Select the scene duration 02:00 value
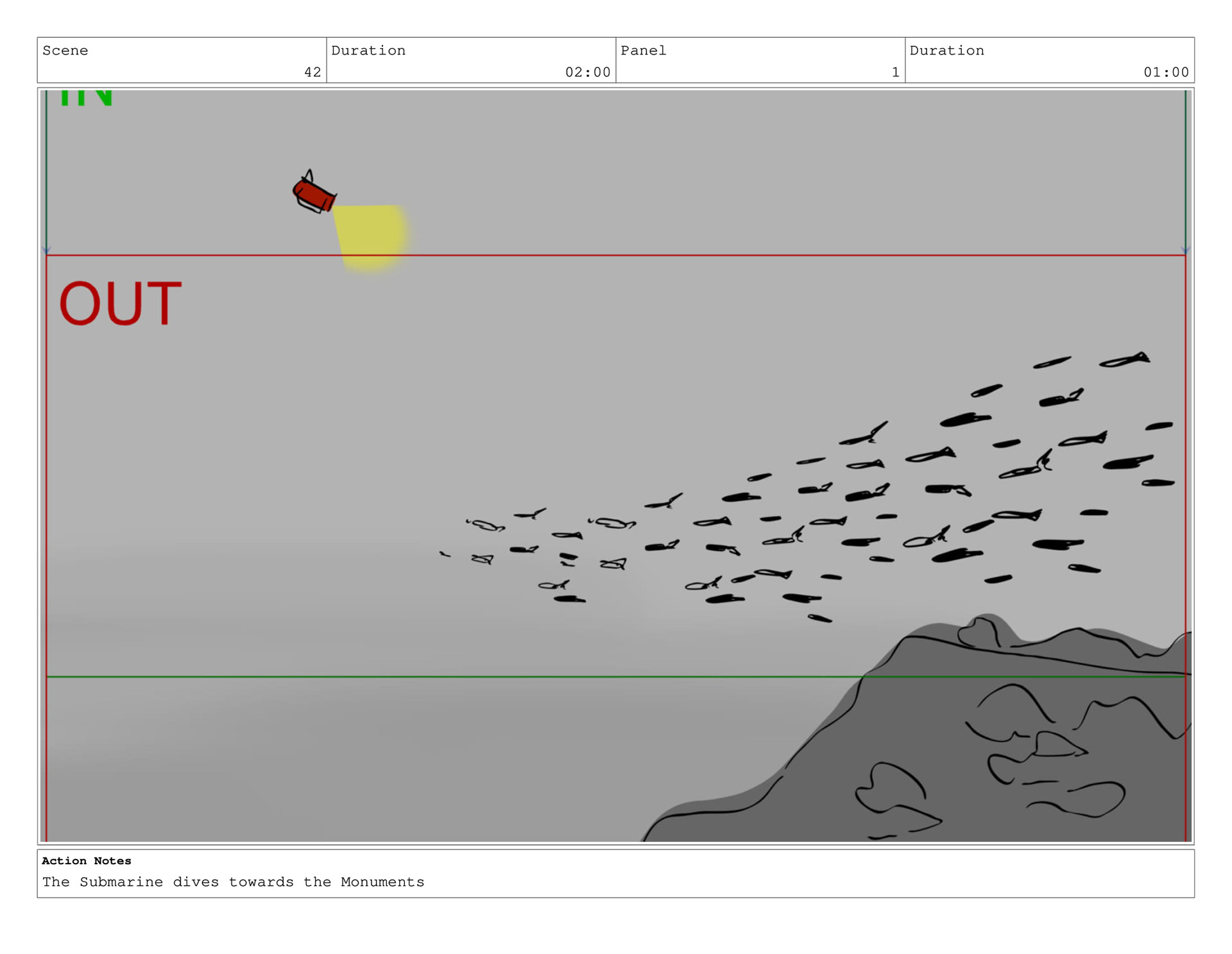Viewport: 1232px width, 954px height. 587,72
